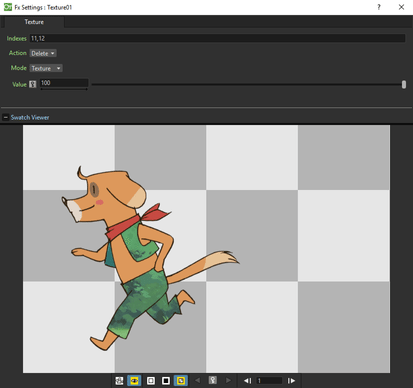This screenshot has height=388, width=413.
Task: Click the help question mark button
Action: (379, 7)
